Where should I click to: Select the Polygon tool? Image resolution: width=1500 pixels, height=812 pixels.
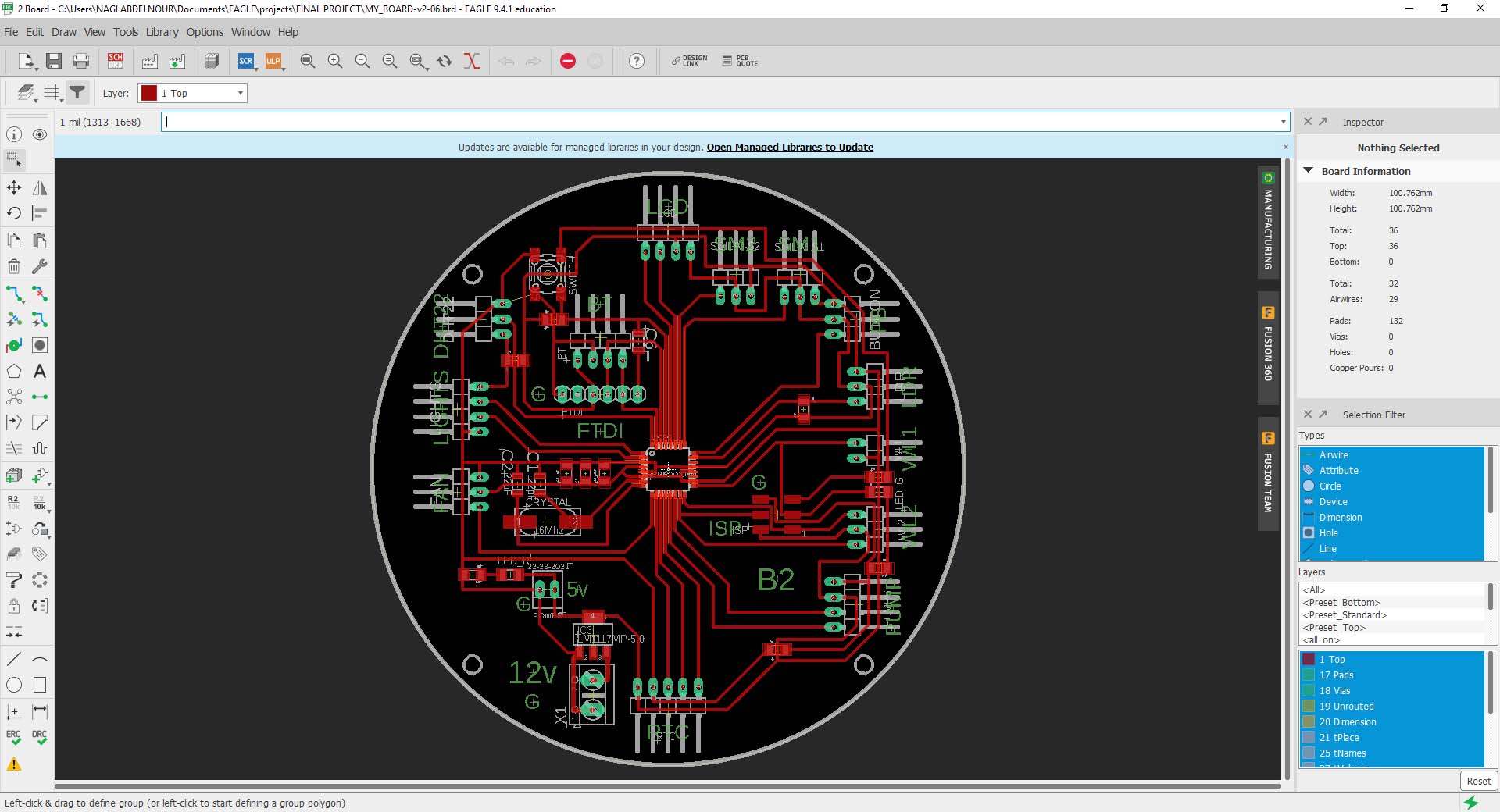tap(14, 371)
